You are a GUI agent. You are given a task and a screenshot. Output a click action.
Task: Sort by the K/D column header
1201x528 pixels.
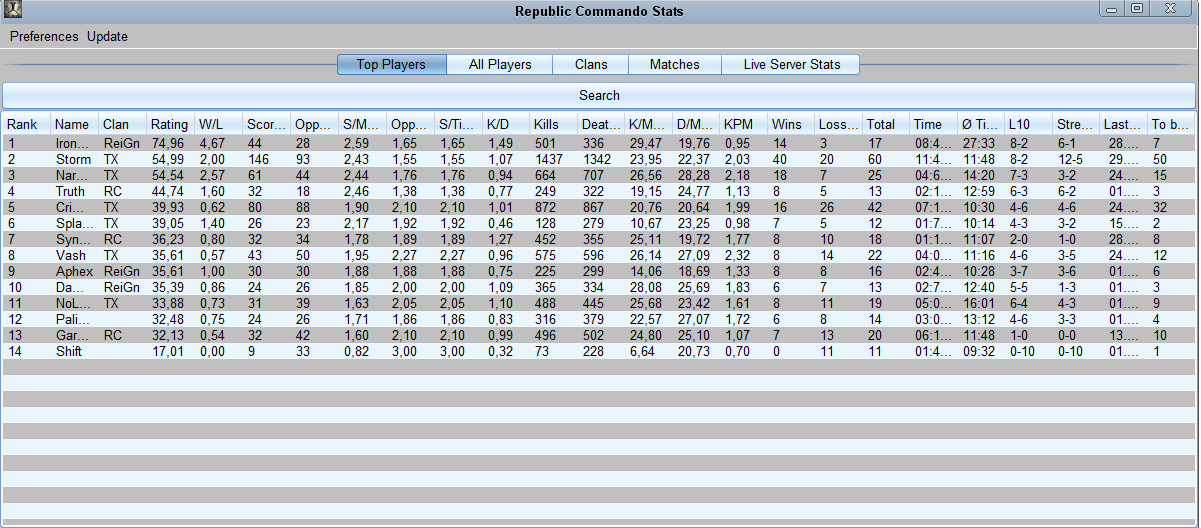(507, 124)
